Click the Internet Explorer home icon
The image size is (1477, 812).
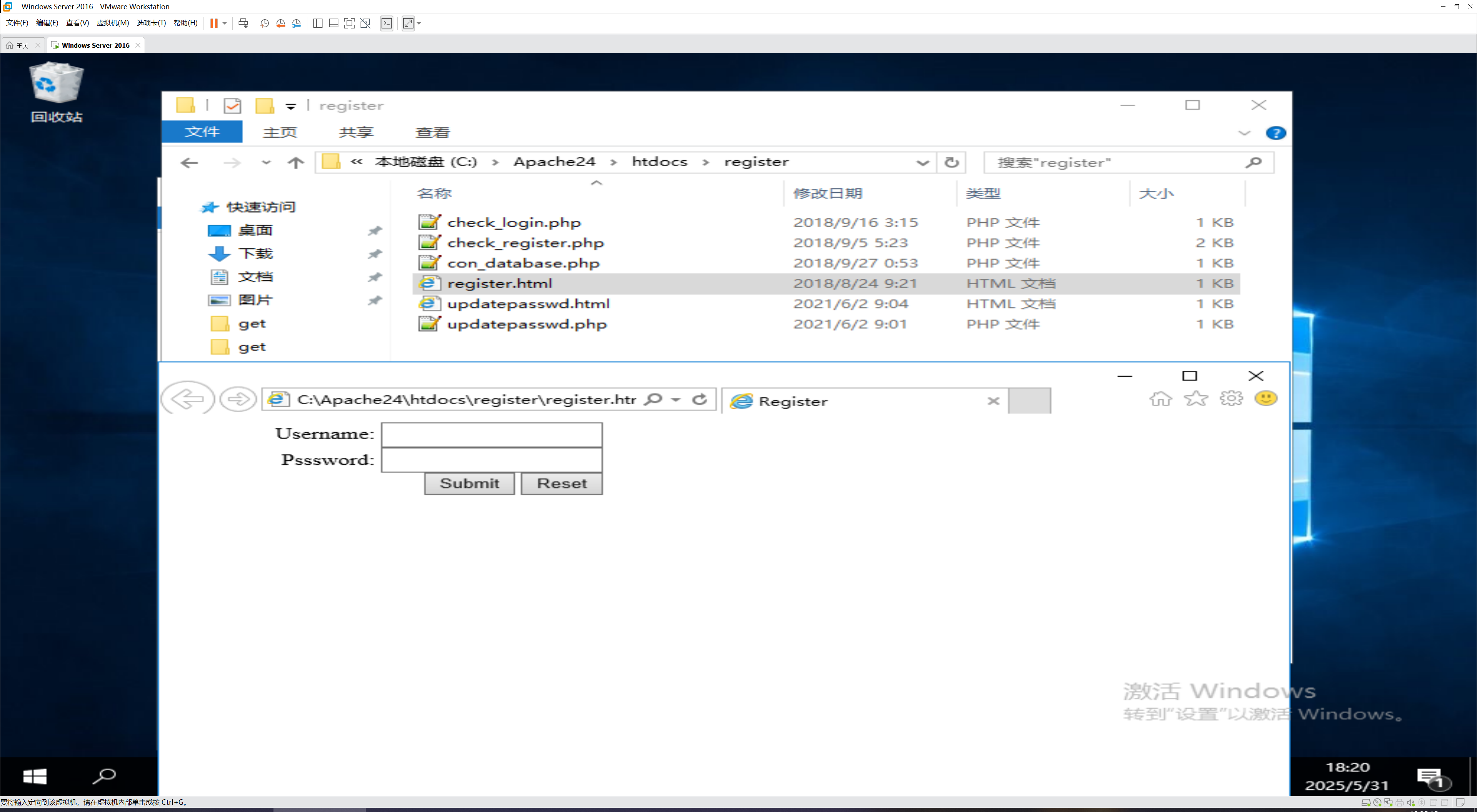[1160, 398]
